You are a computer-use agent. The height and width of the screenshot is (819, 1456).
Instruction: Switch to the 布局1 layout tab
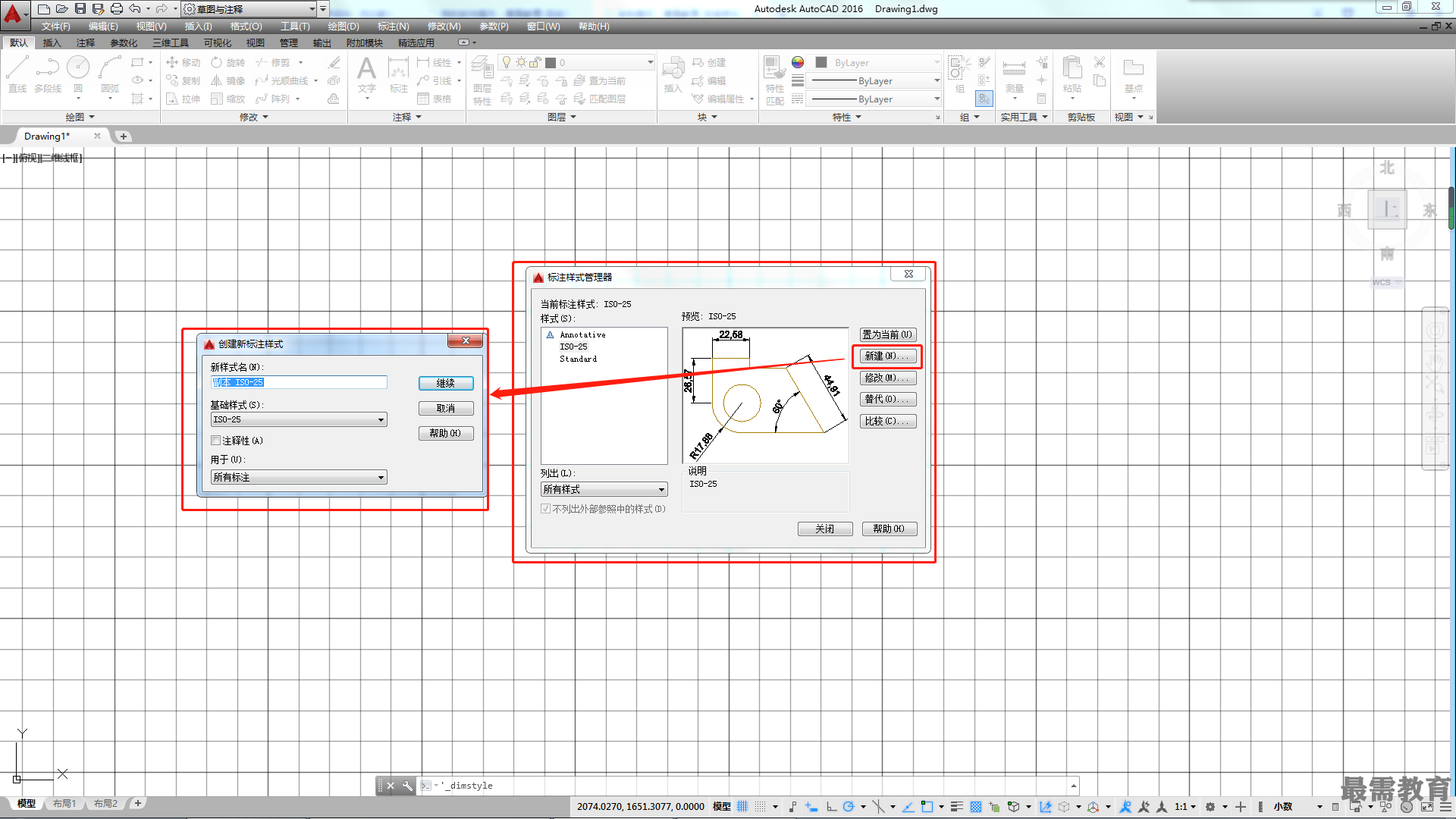(64, 803)
